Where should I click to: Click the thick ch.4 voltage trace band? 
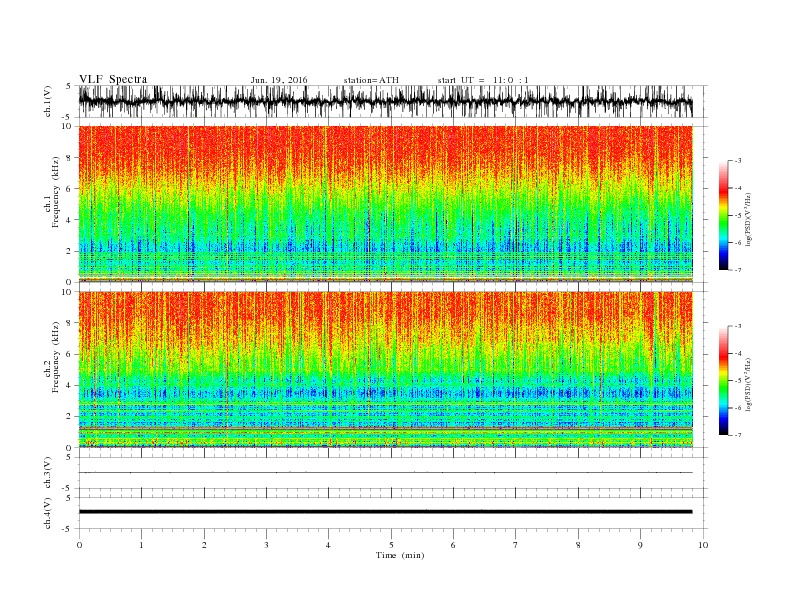386,512
